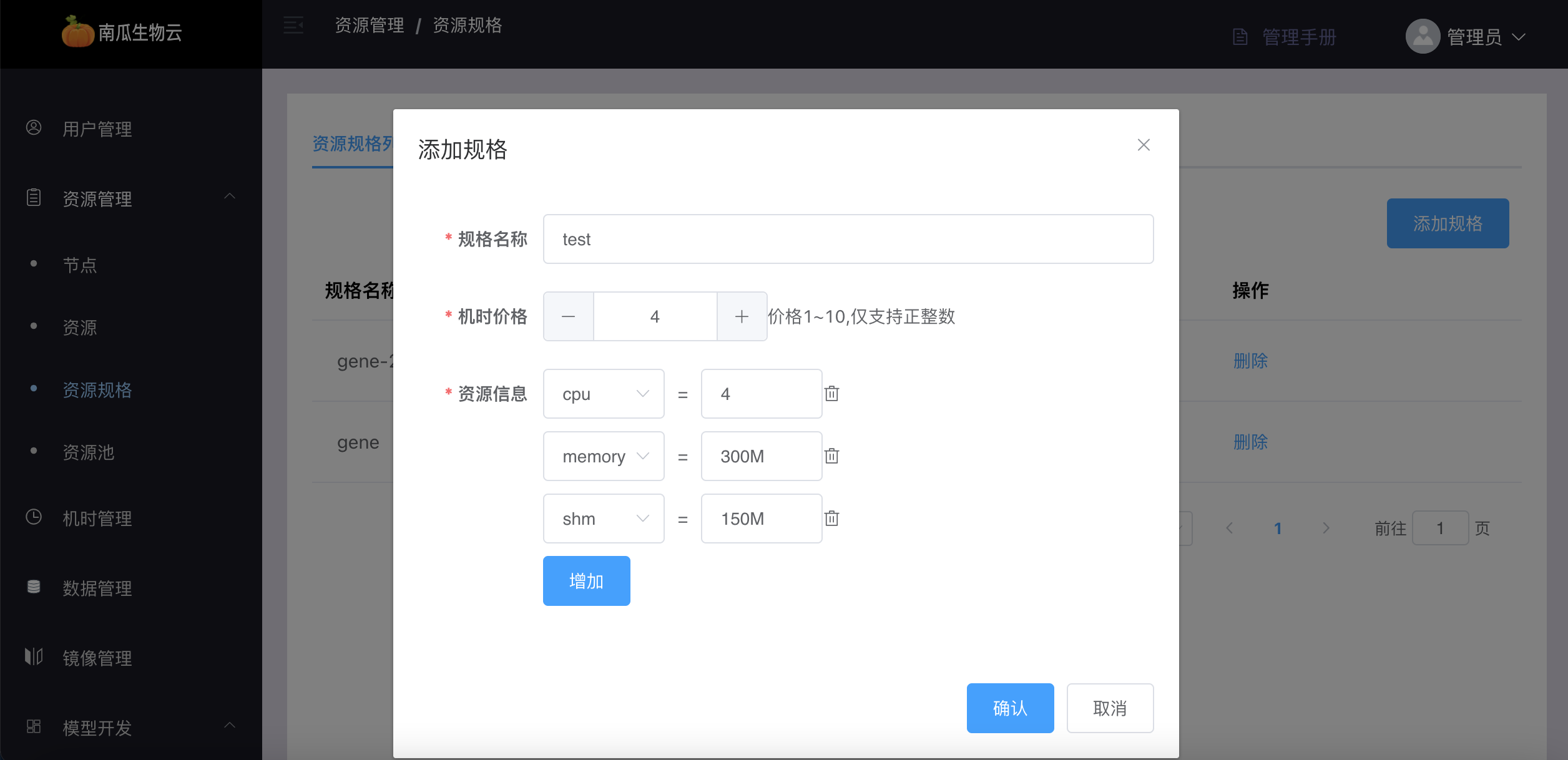Click the 用户管理 user icon
Screen dimensions: 1568x760
click(x=34, y=128)
